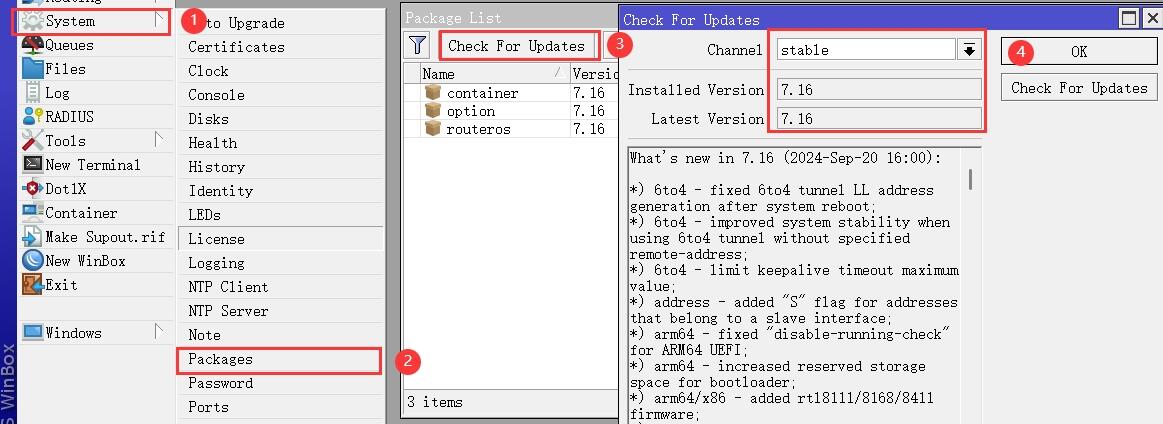Click the Log icon
Viewport: 1163px width, 424px height.
coord(33,93)
